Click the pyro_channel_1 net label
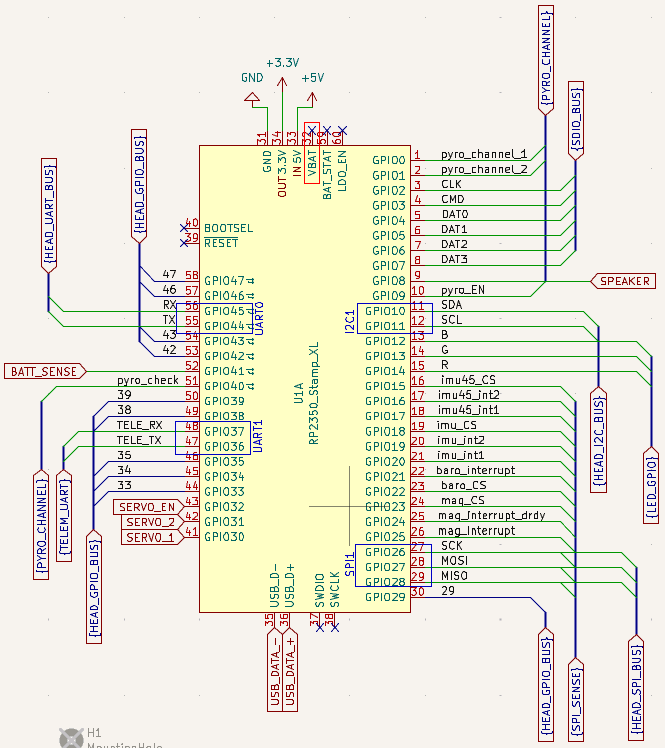665x748 pixels. 484,154
